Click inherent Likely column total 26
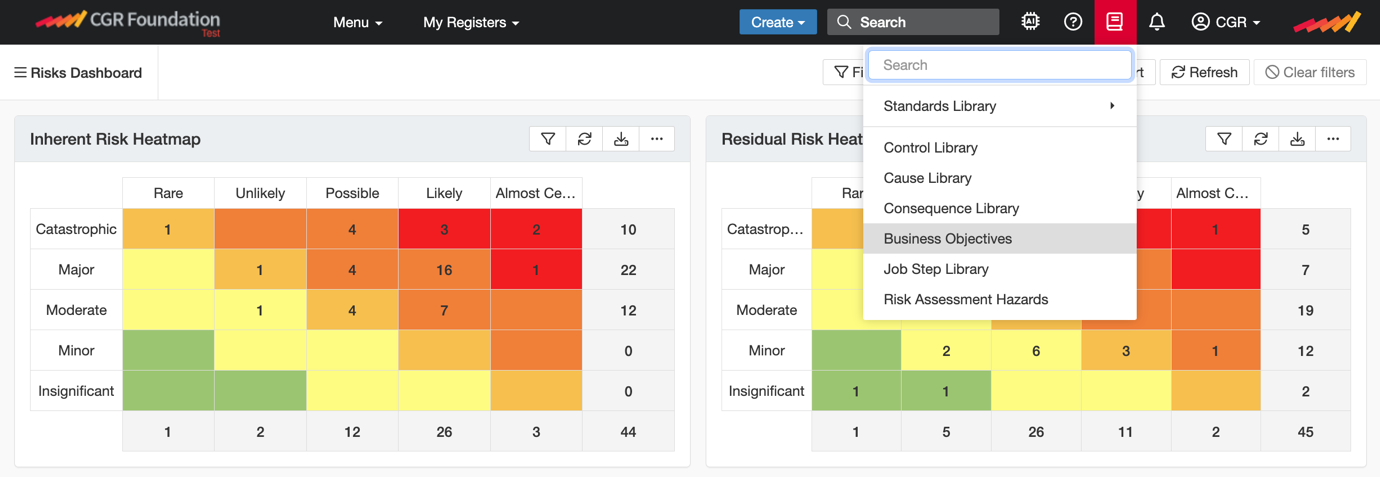 [x=444, y=432]
